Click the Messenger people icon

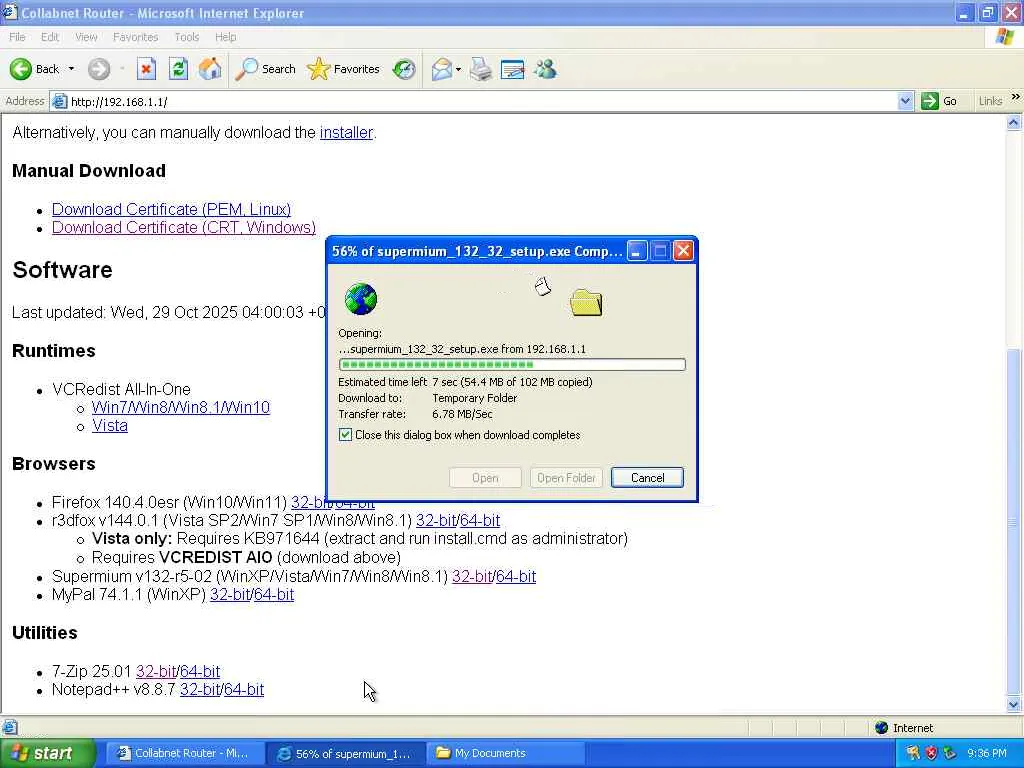(x=545, y=69)
